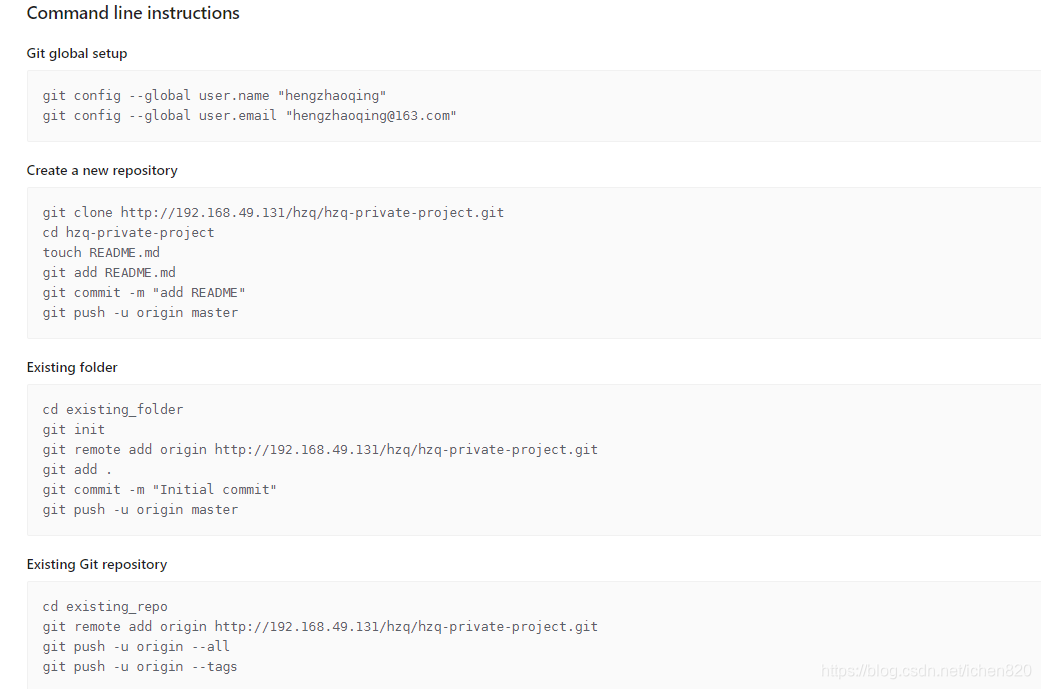This screenshot has width=1041, height=689.
Task: Click the "Create a new repository" heading
Action: tap(102, 170)
